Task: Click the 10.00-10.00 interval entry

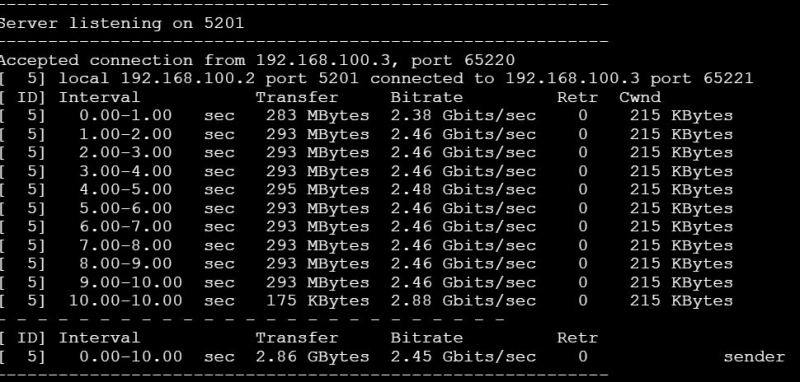Action: [126, 301]
